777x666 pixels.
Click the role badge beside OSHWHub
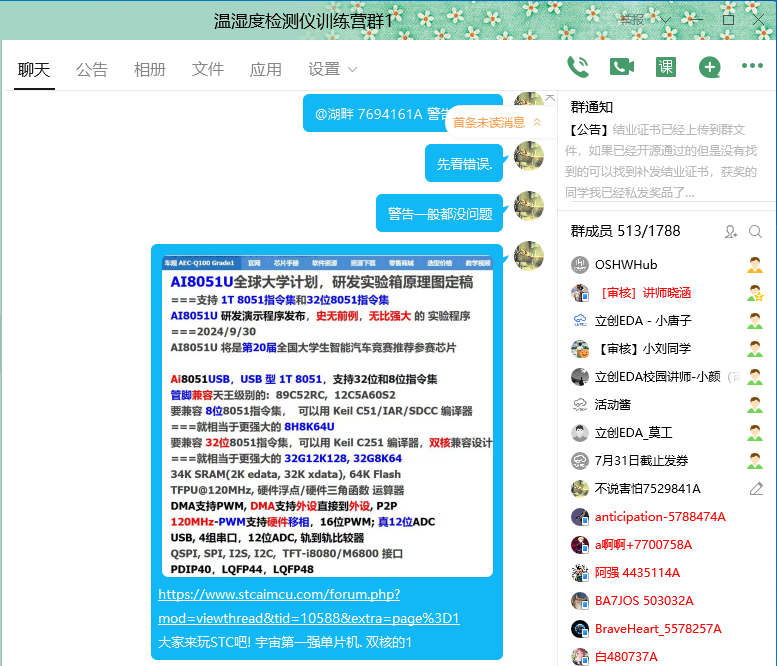[x=755, y=265]
